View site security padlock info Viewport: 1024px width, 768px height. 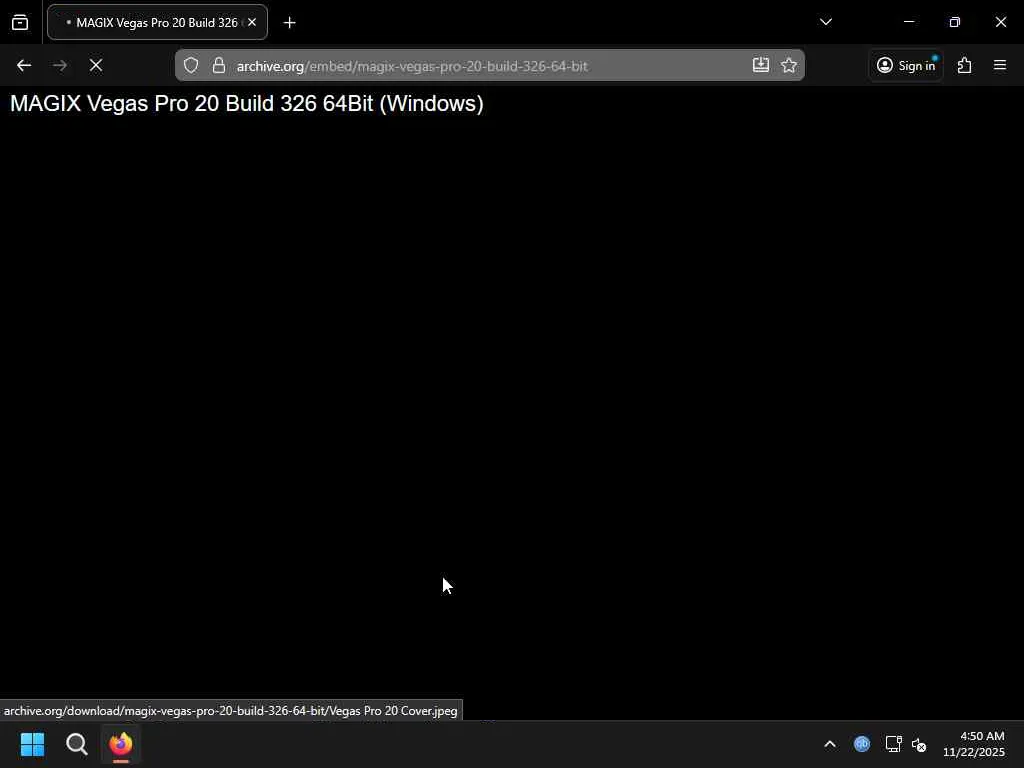219,65
